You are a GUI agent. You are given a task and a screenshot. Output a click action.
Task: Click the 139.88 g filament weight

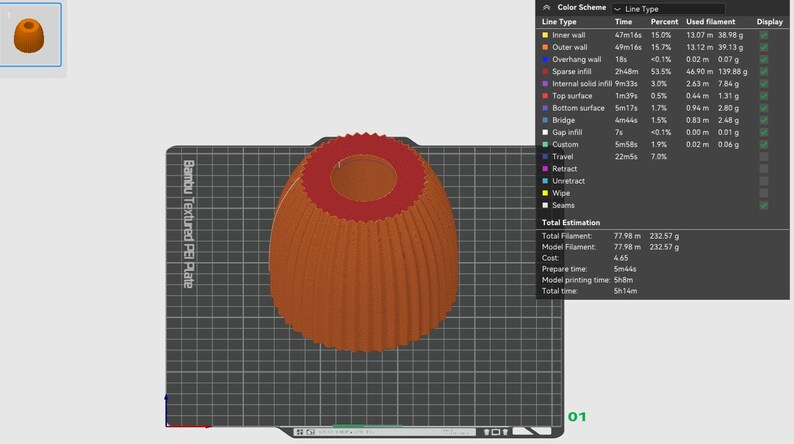tap(732, 71)
